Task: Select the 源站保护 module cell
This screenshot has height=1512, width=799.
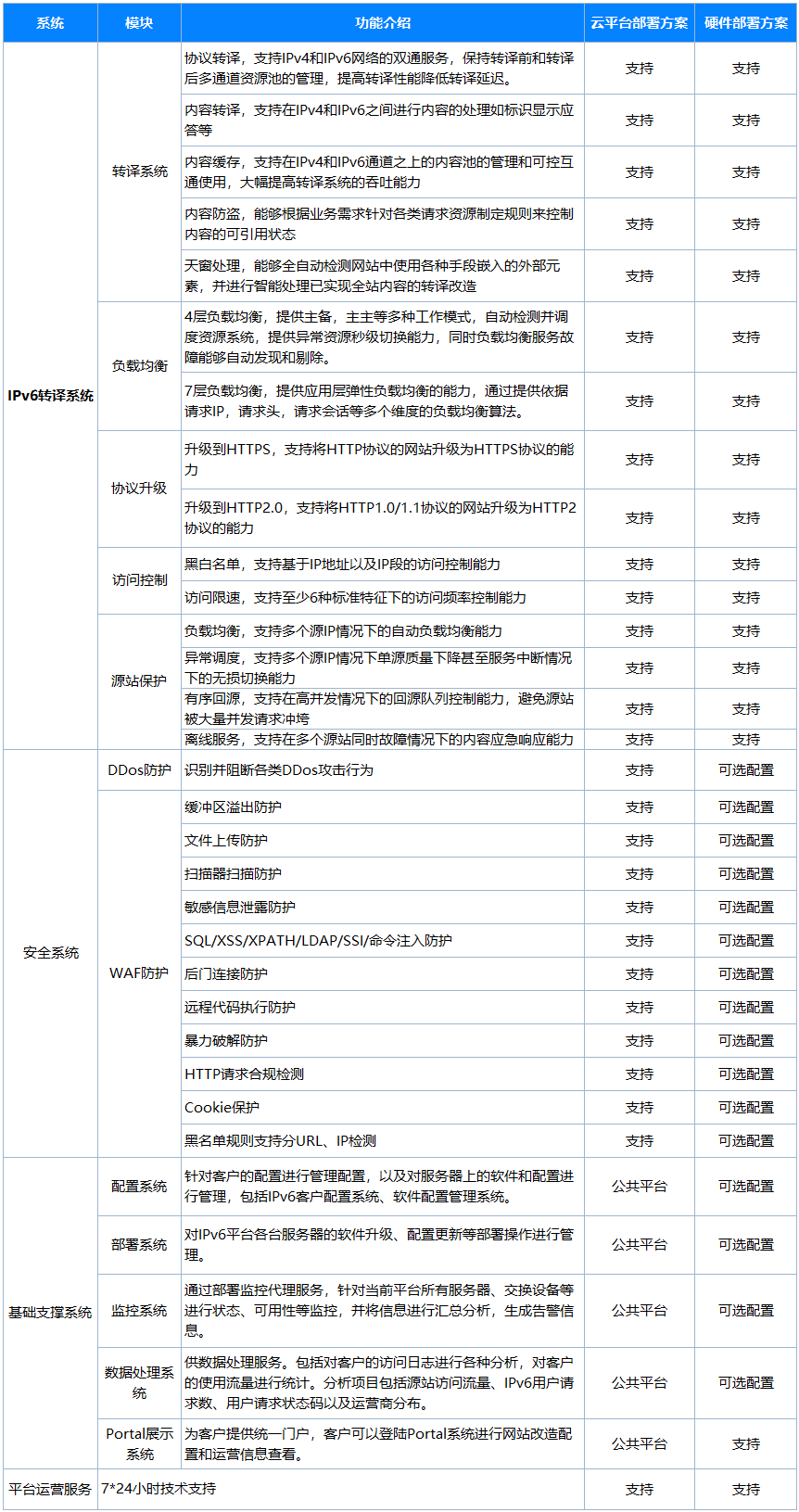Action: coord(139,681)
